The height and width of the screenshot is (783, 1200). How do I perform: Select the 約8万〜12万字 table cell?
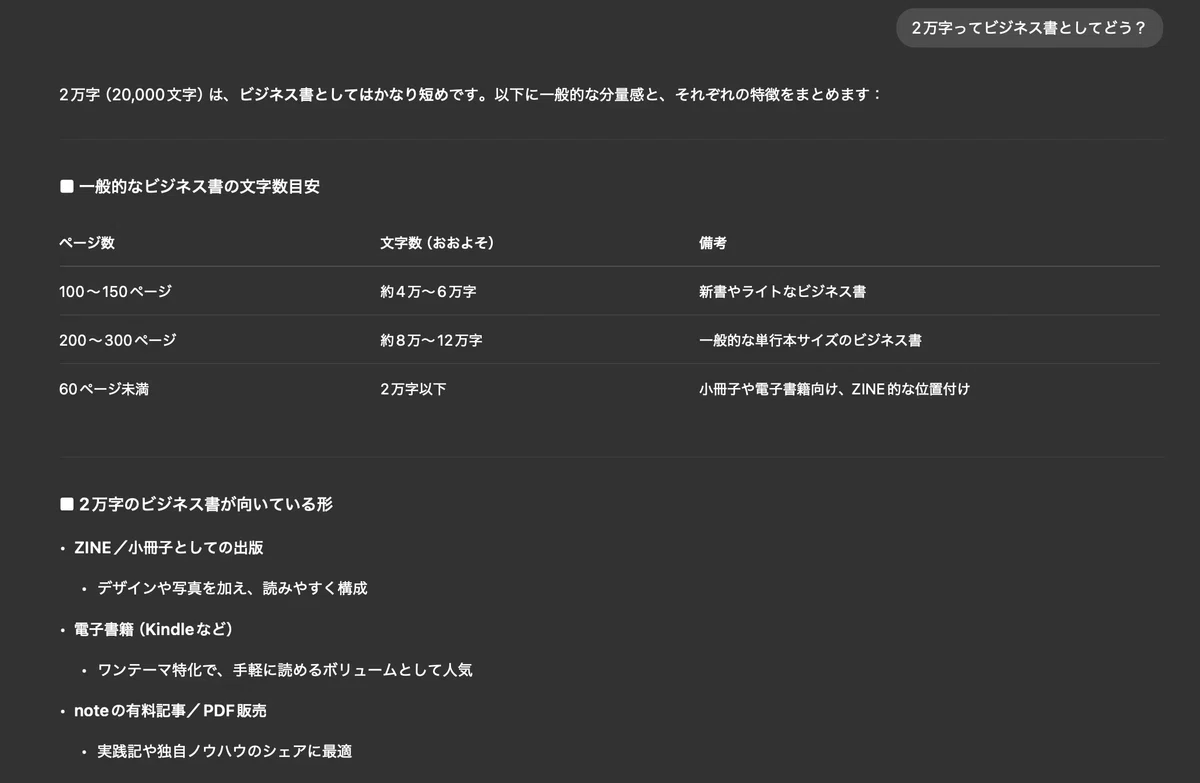(x=431, y=340)
